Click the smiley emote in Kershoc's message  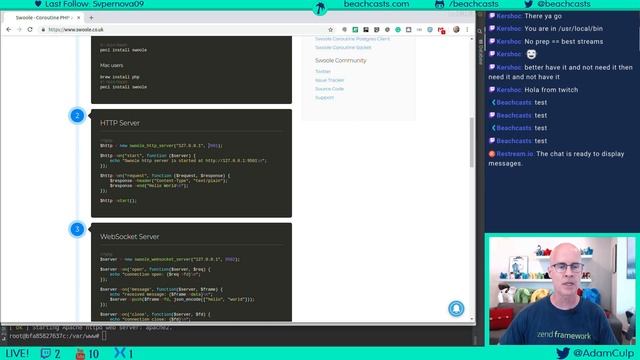(x=531, y=54)
